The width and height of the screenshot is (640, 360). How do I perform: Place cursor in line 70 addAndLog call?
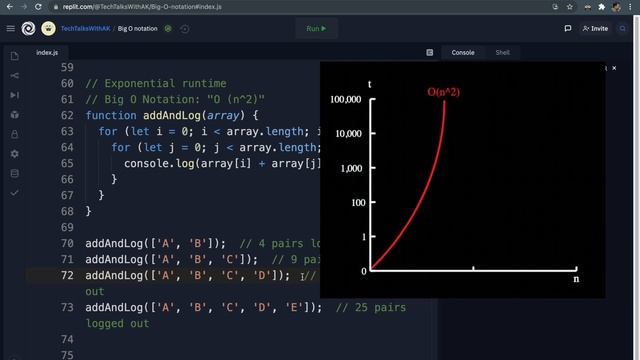point(155,244)
